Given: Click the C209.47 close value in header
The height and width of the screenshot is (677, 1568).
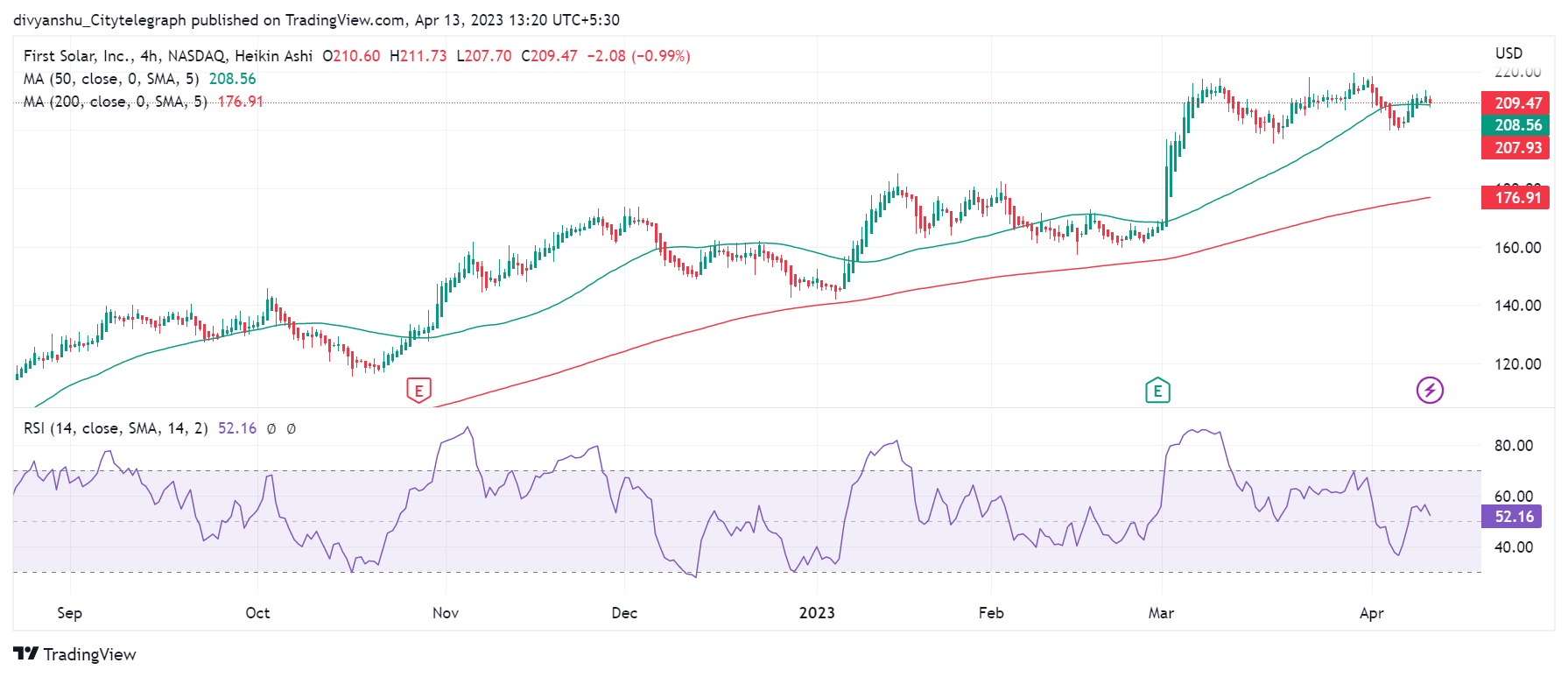Looking at the screenshot, I should 549,56.
